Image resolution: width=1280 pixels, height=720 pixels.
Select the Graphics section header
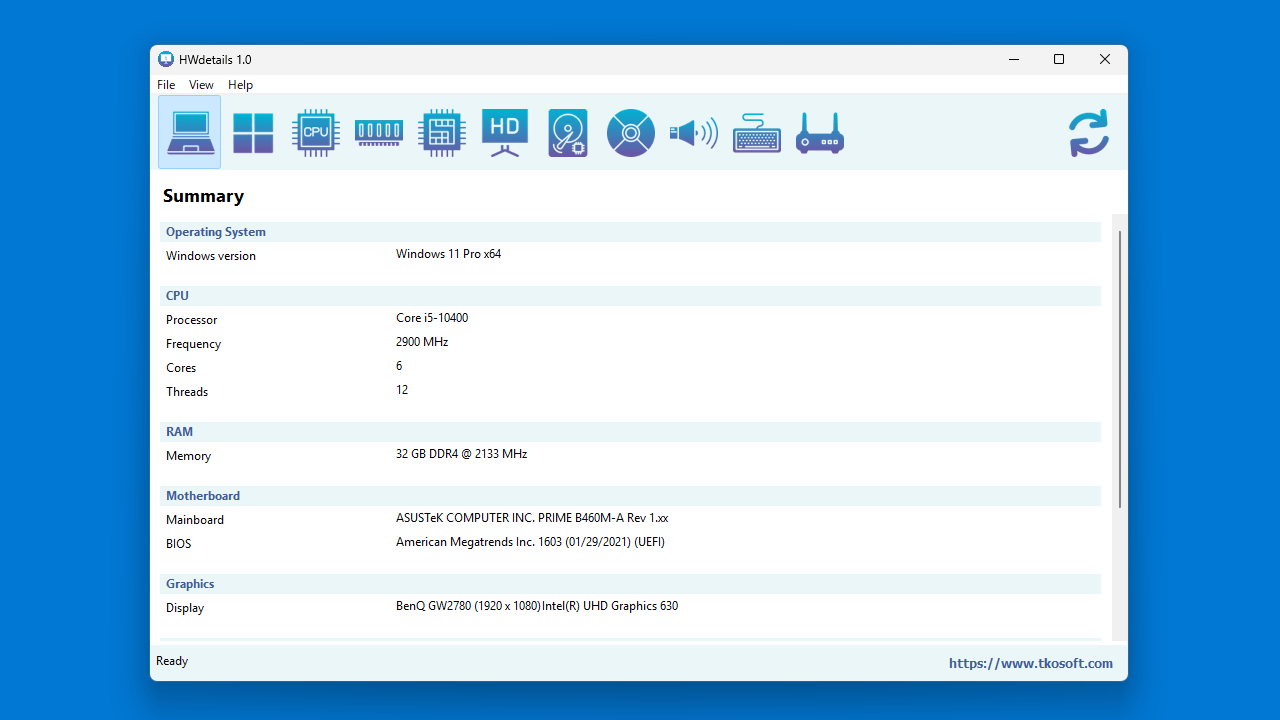(630, 584)
